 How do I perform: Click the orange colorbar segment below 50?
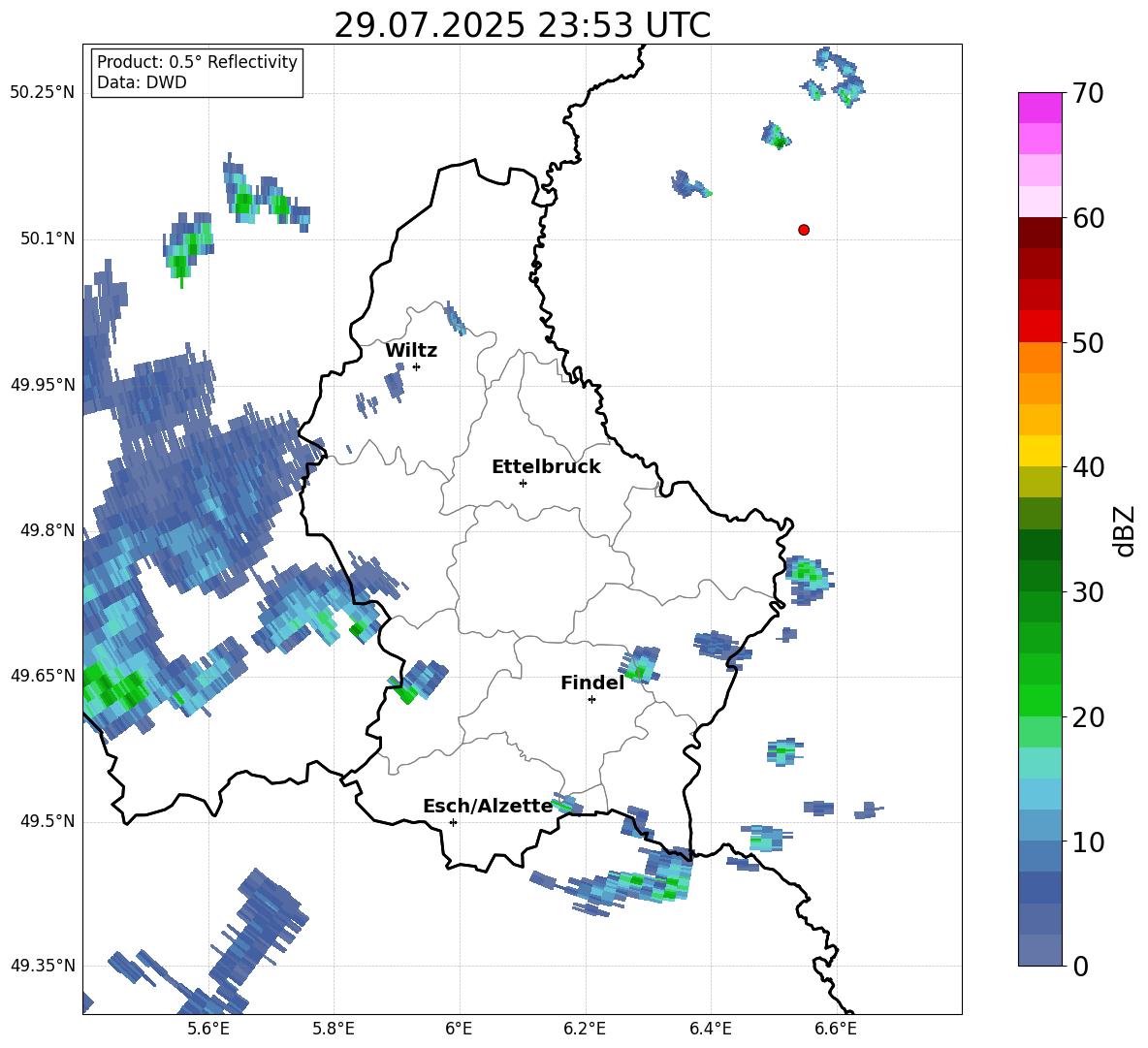(1039, 357)
